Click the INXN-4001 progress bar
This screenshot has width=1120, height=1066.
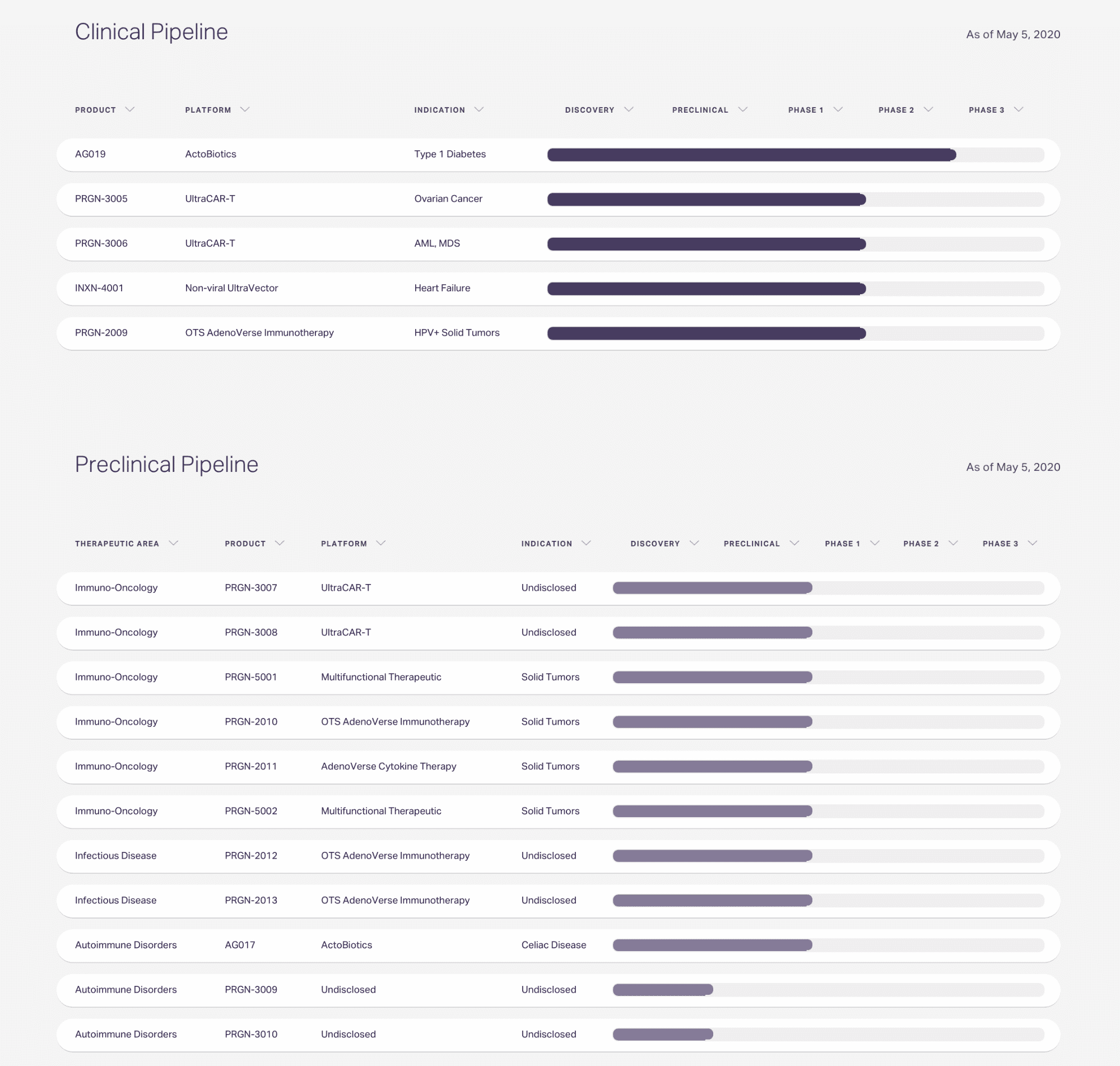(796, 289)
